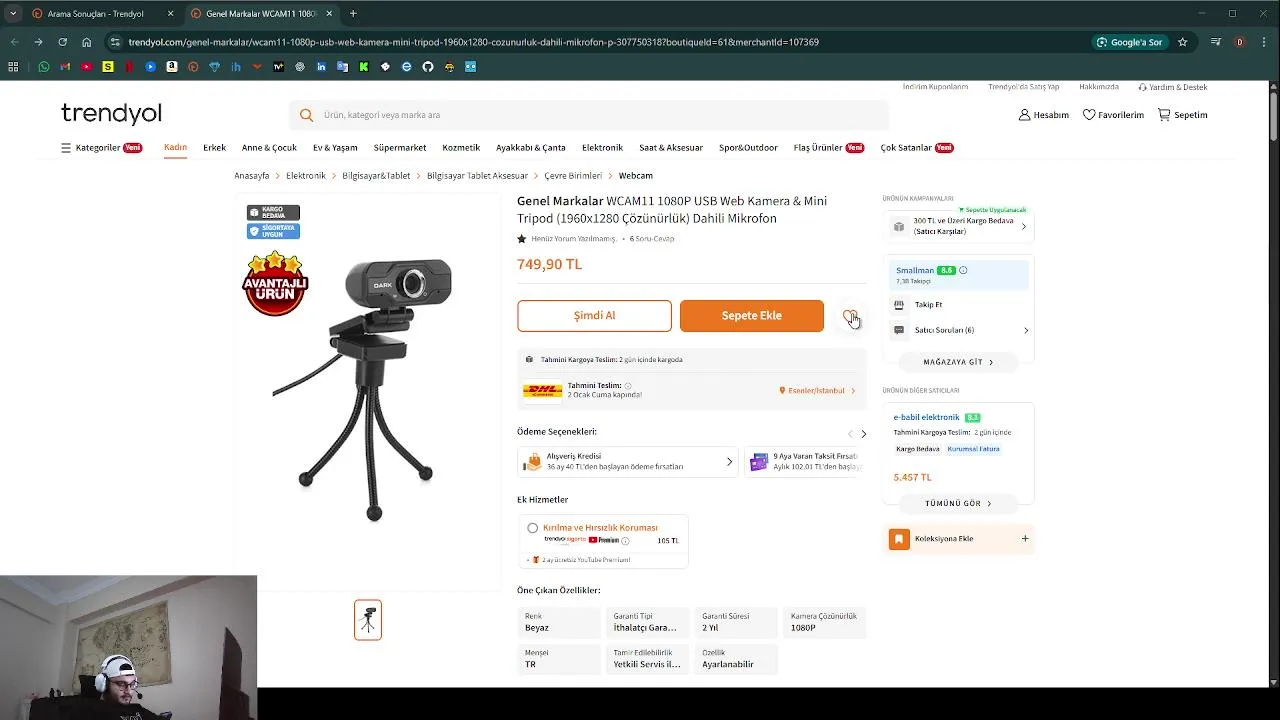1280x720 pixels.
Task: Click the Tahmini Teslim info icon
Action: [628, 385]
